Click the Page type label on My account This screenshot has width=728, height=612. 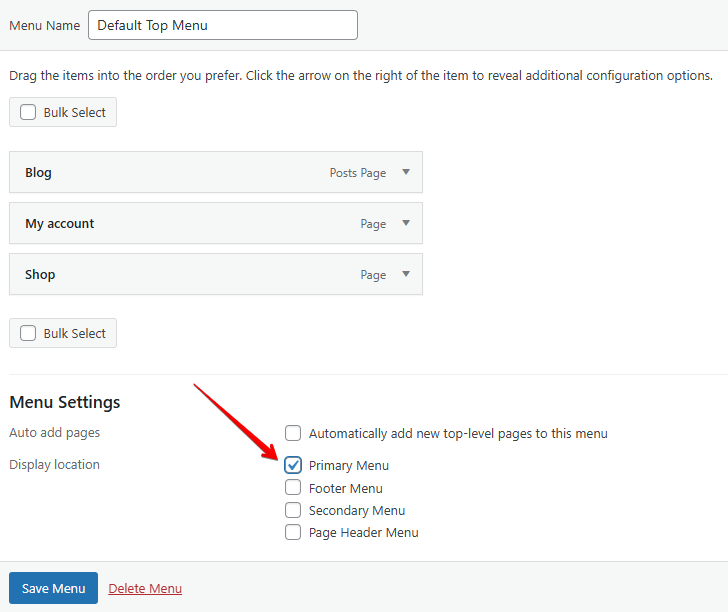pyautogui.click(x=373, y=224)
